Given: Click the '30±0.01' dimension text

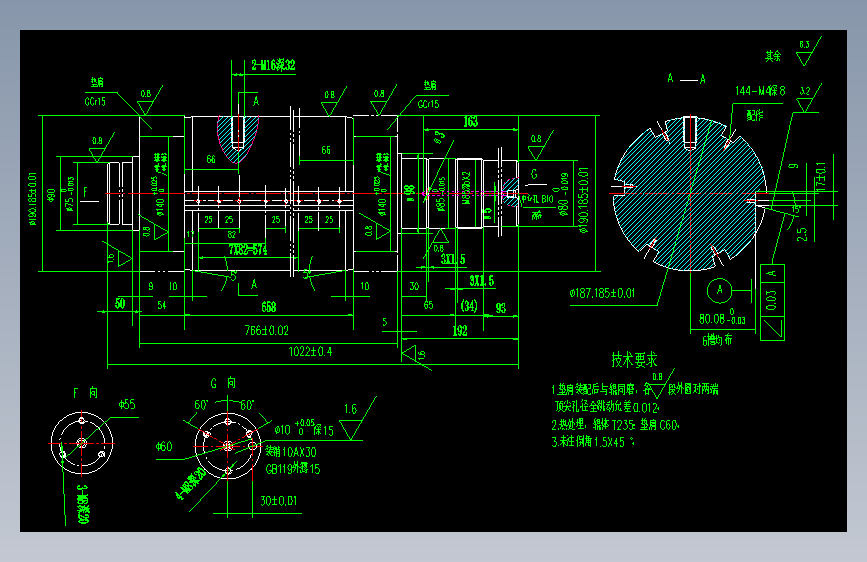Looking at the screenshot, I should coord(279,501).
